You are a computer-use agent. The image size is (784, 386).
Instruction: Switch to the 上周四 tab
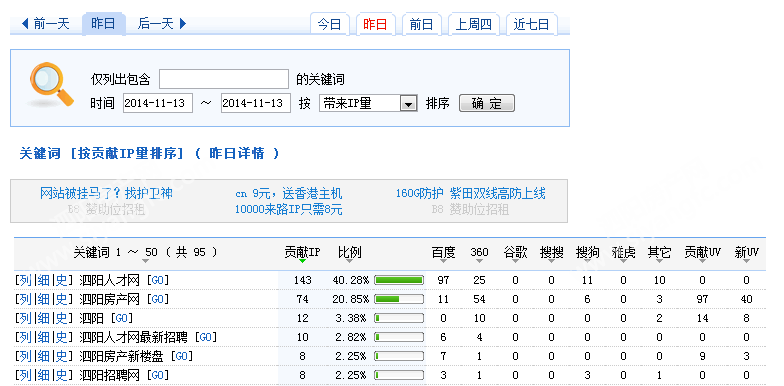tap(474, 24)
